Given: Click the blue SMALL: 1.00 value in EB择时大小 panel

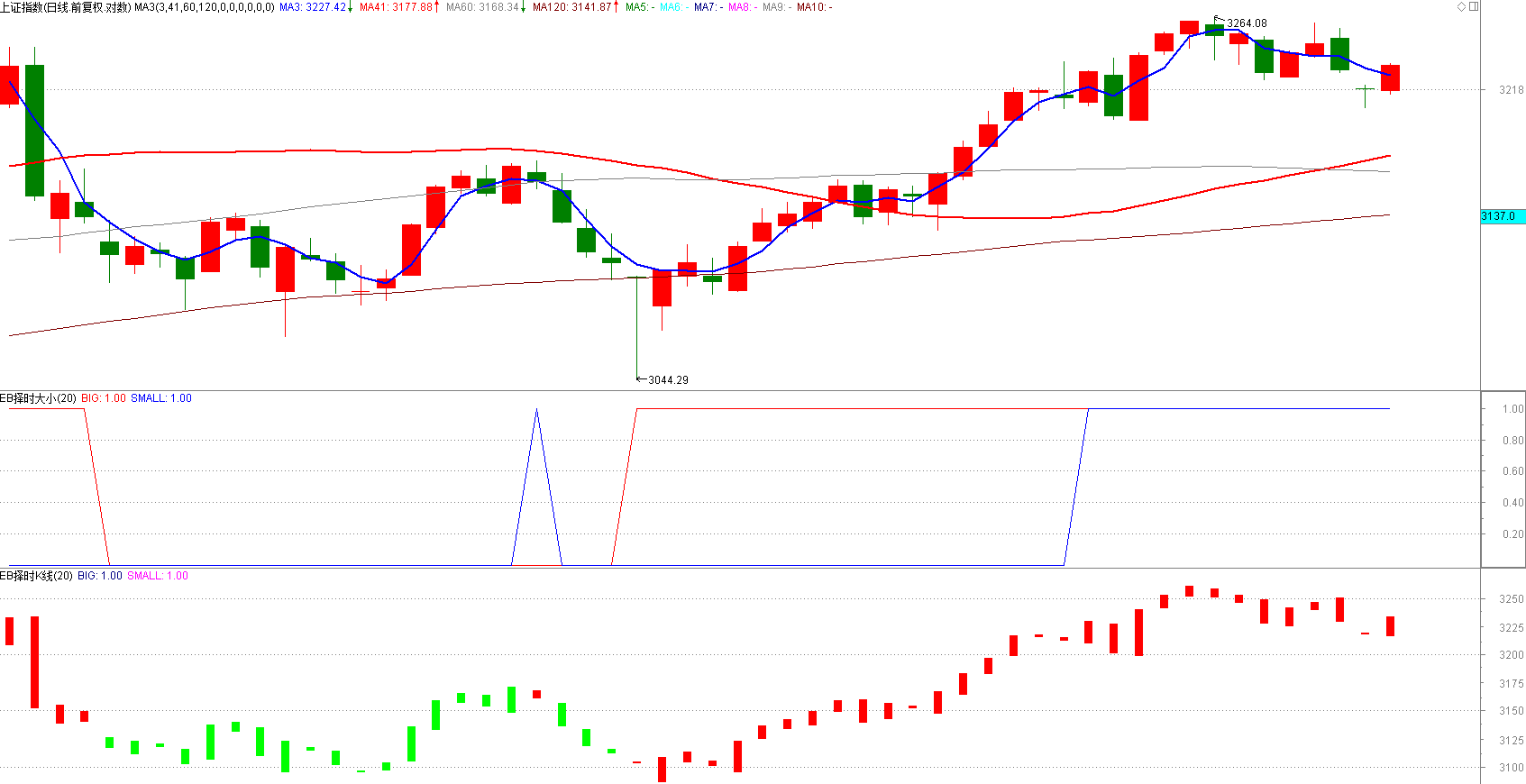Looking at the screenshot, I should pos(161,398).
